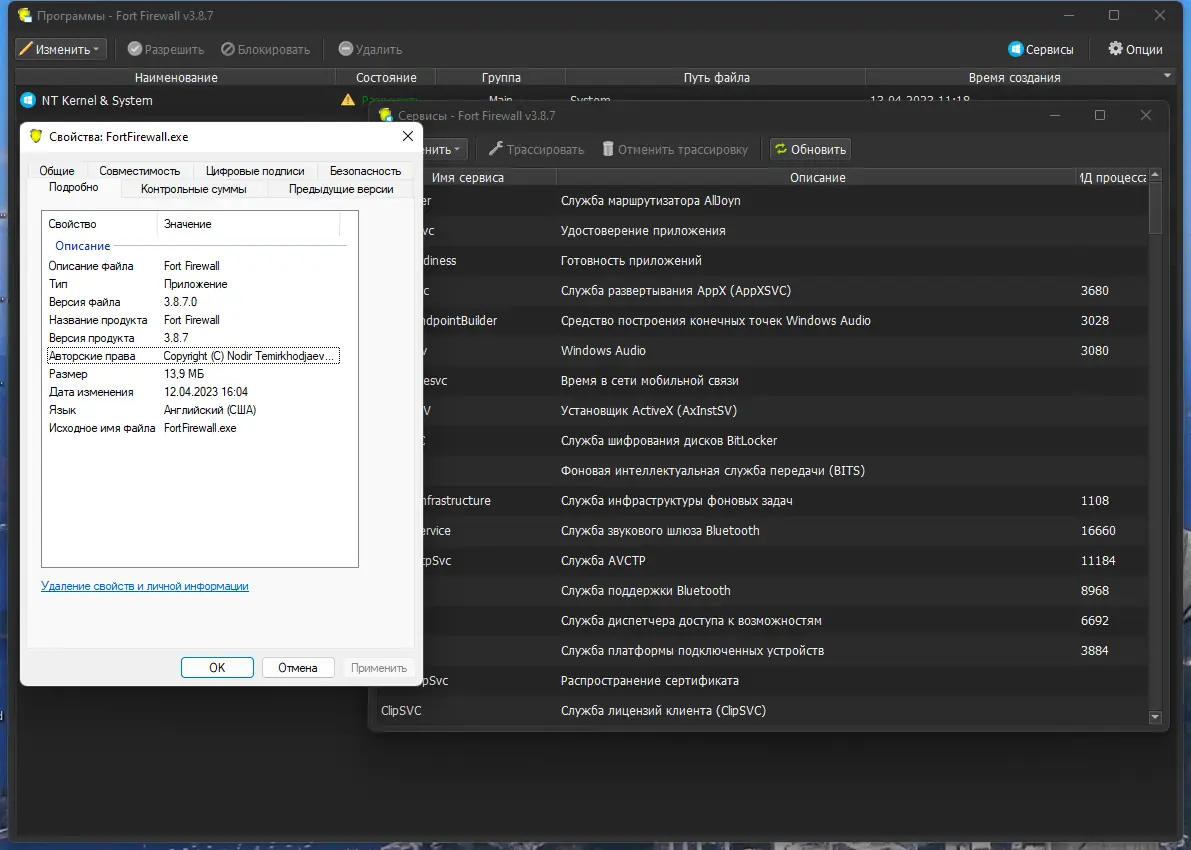Sort by Имя сервиса column header
The image size is (1191, 850).
click(x=468, y=178)
